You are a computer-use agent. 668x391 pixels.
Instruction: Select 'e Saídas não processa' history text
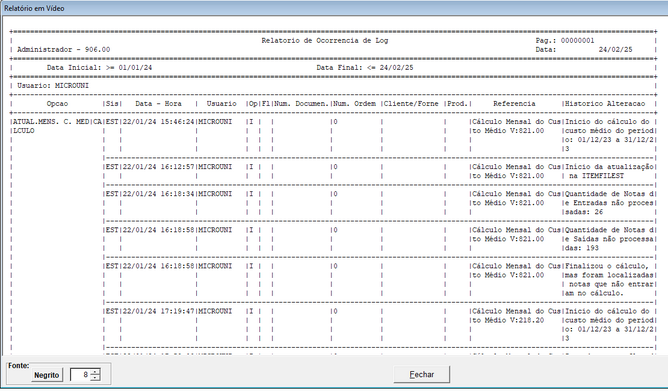click(x=609, y=239)
